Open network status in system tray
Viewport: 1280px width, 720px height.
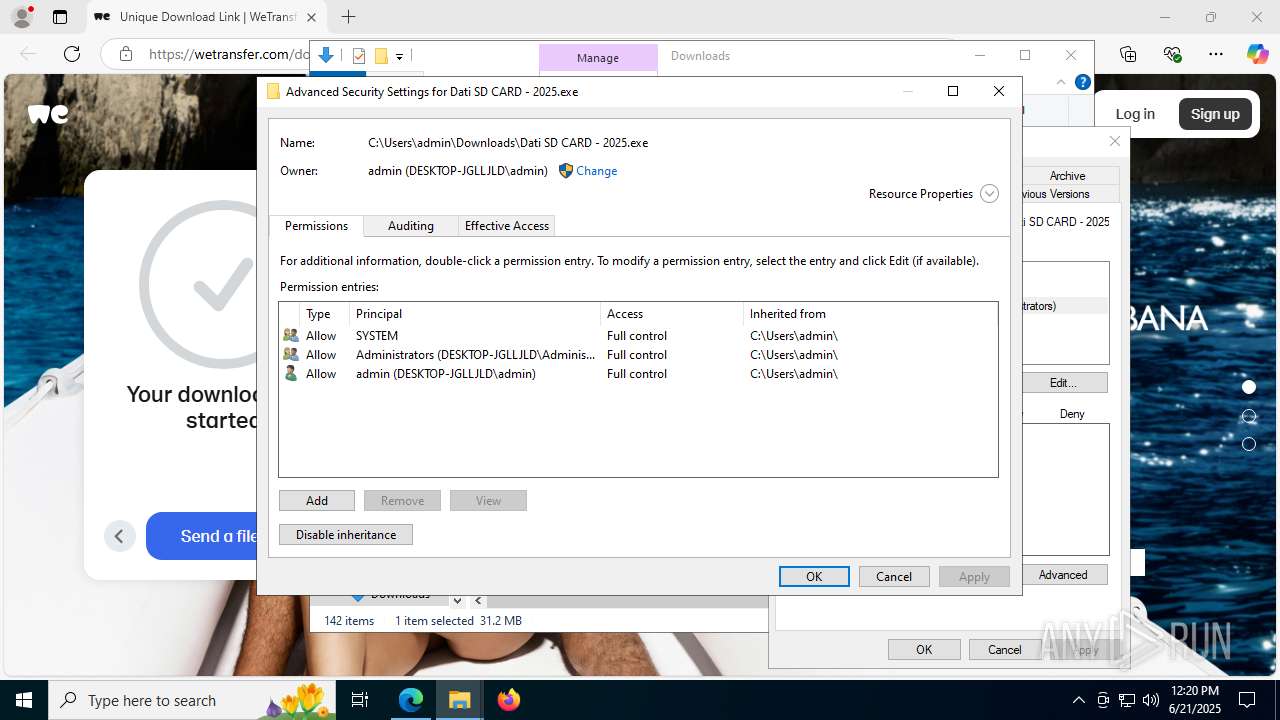[1127, 700]
